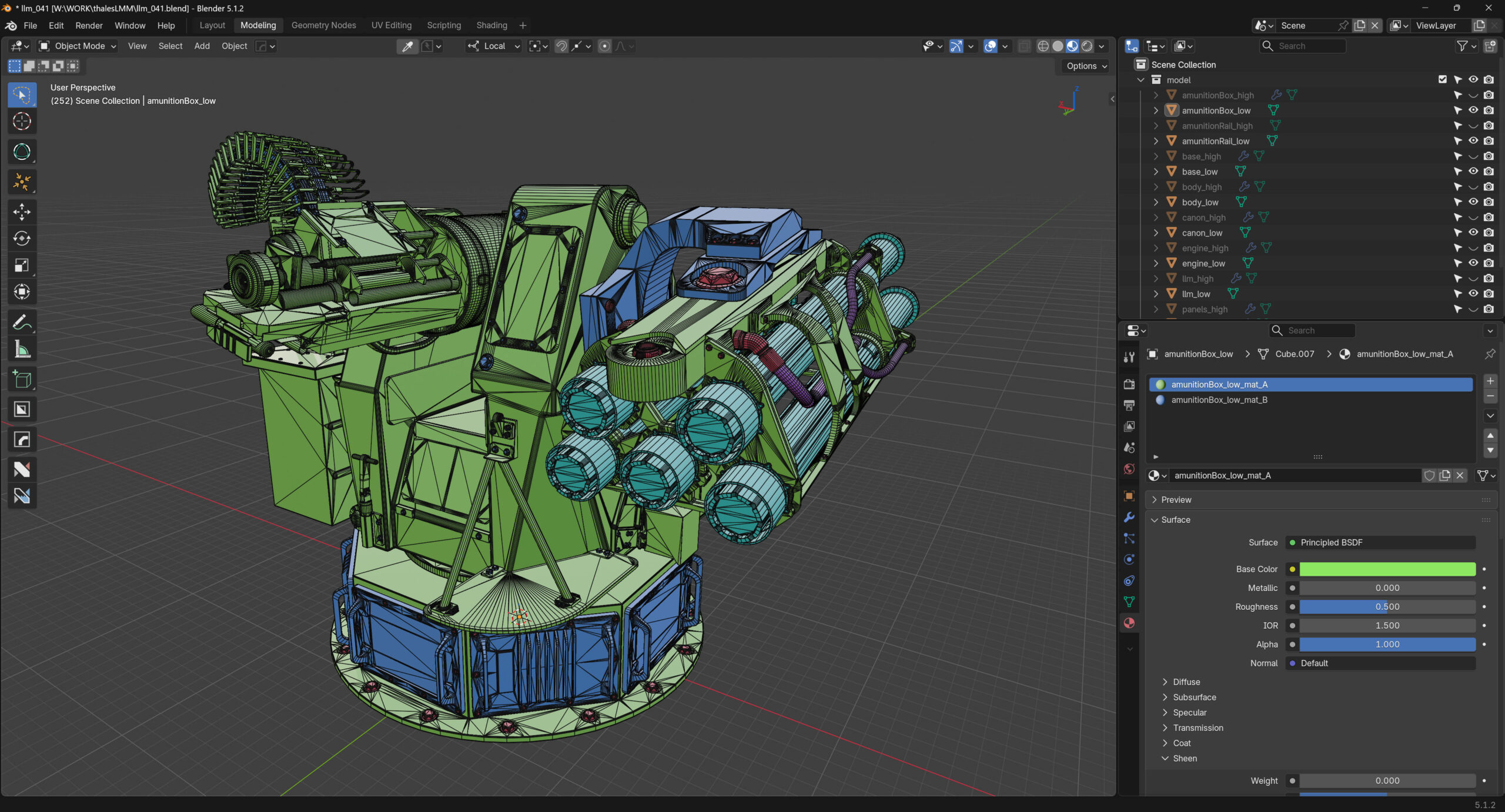The width and height of the screenshot is (1505, 812).
Task: Switch to solid viewport shading
Action: 1058,46
